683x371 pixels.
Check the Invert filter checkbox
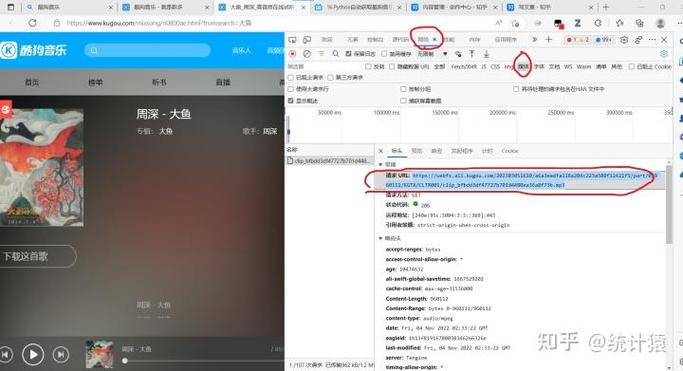tap(369, 67)
